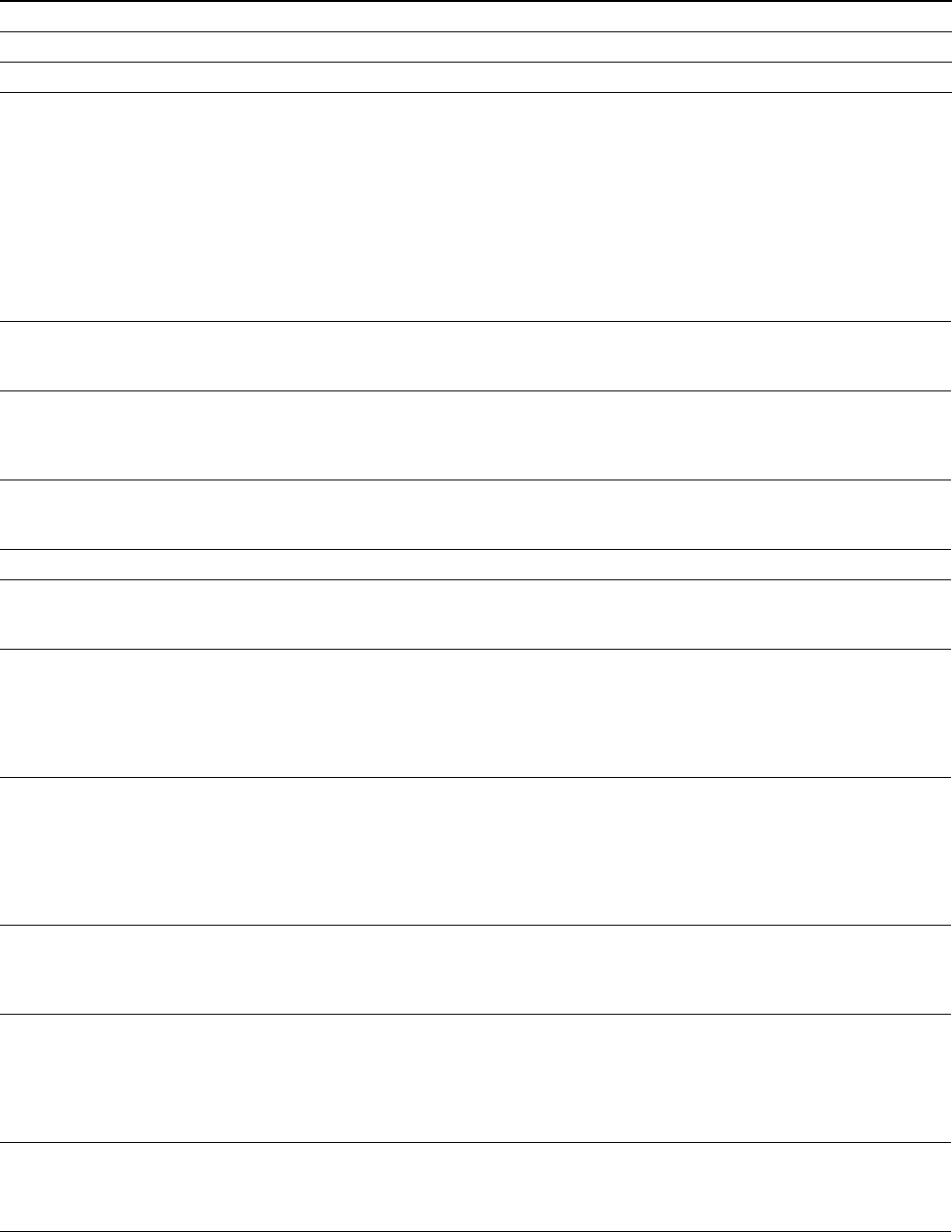This screenshot has height=1232, width=952.
Task: Click the empty row just below tallest row
Action: (x=476, y=356)
